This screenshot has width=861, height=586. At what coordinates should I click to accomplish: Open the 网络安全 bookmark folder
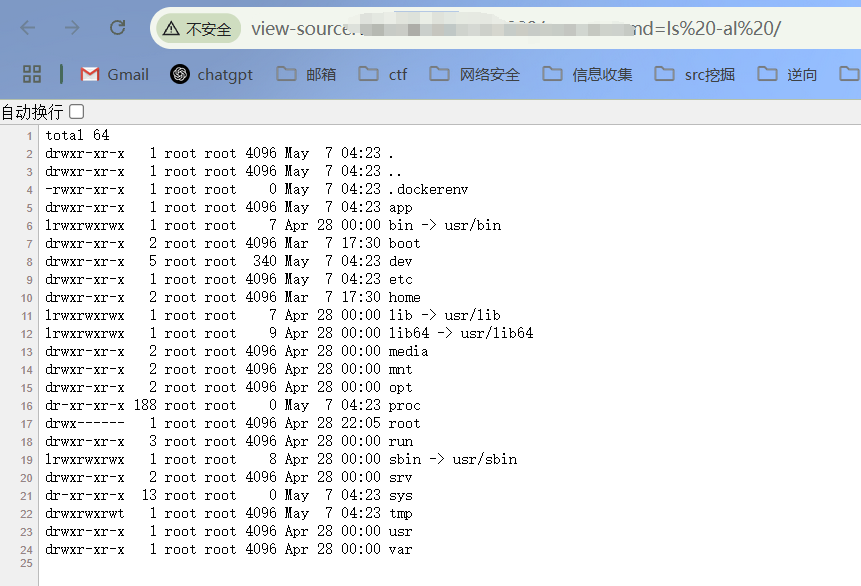(x=474, y=74)
